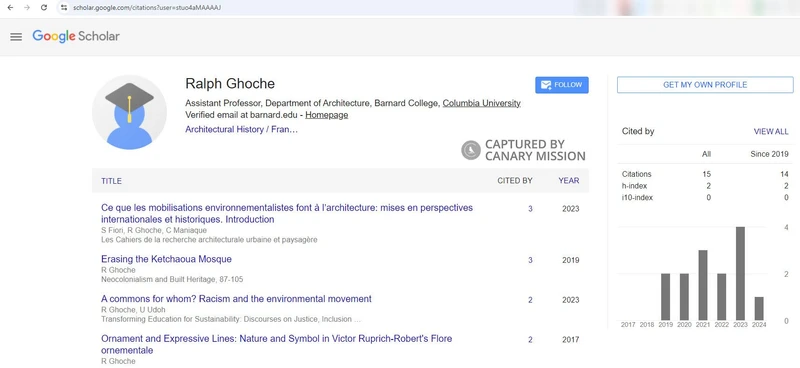The image size is (800, 368).
Task: Click year 2017 in Ornament row
Action: (x=570, y=340)
